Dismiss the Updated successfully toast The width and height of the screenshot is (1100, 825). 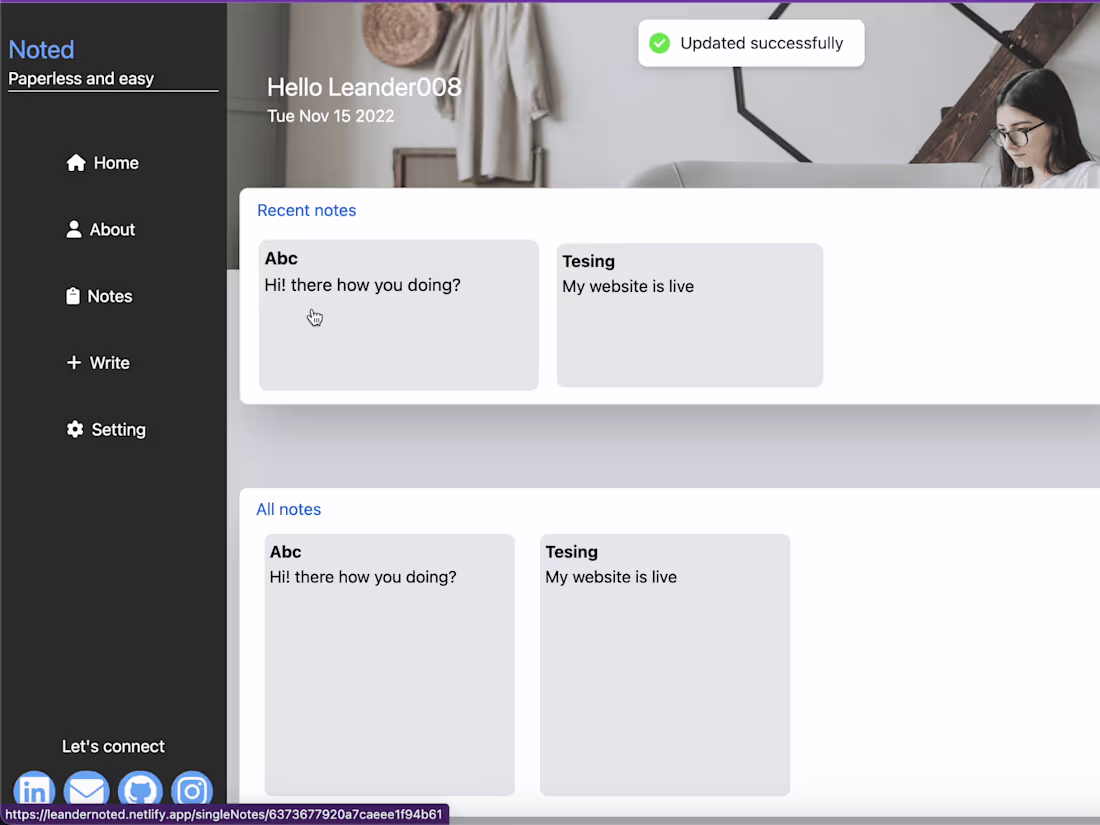[x=750, y=43]
